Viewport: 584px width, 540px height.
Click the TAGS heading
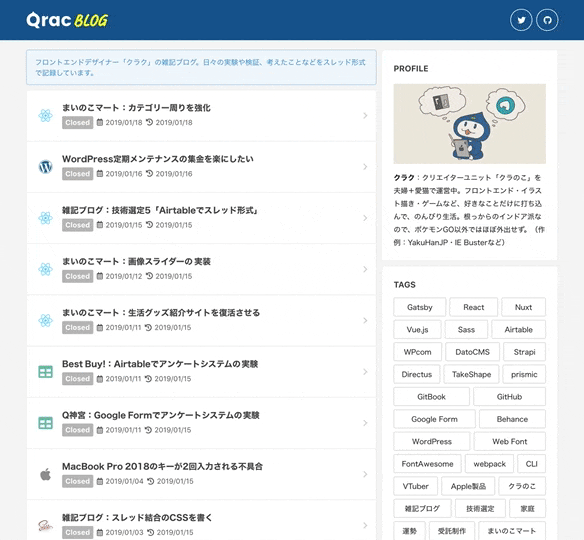(404, 285)
